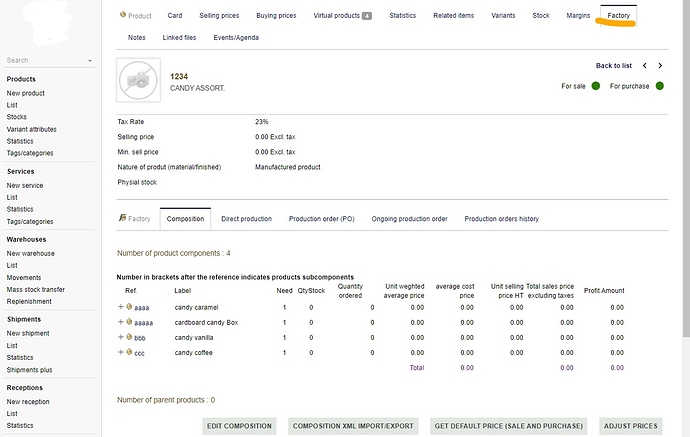The width and height of the screenshot is (690, 437).
Task: Open New product in sidebar
Action: tap(26, 93)
